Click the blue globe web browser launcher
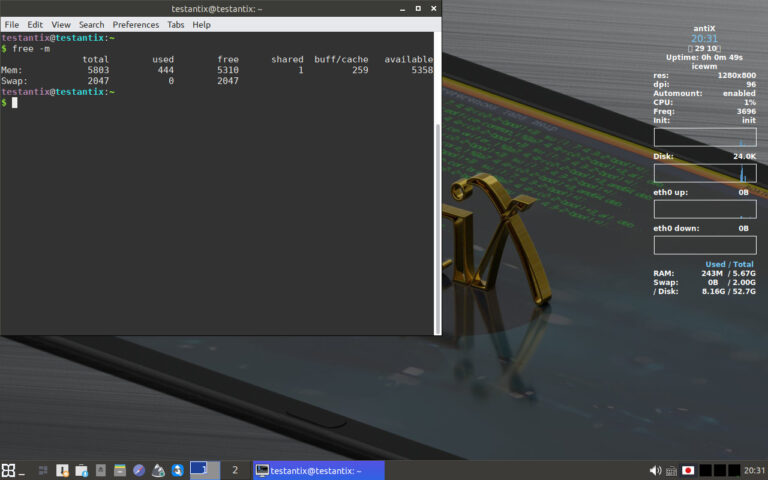Image resolution: width=768 pixels, height=480 pixels. [139, 470]
